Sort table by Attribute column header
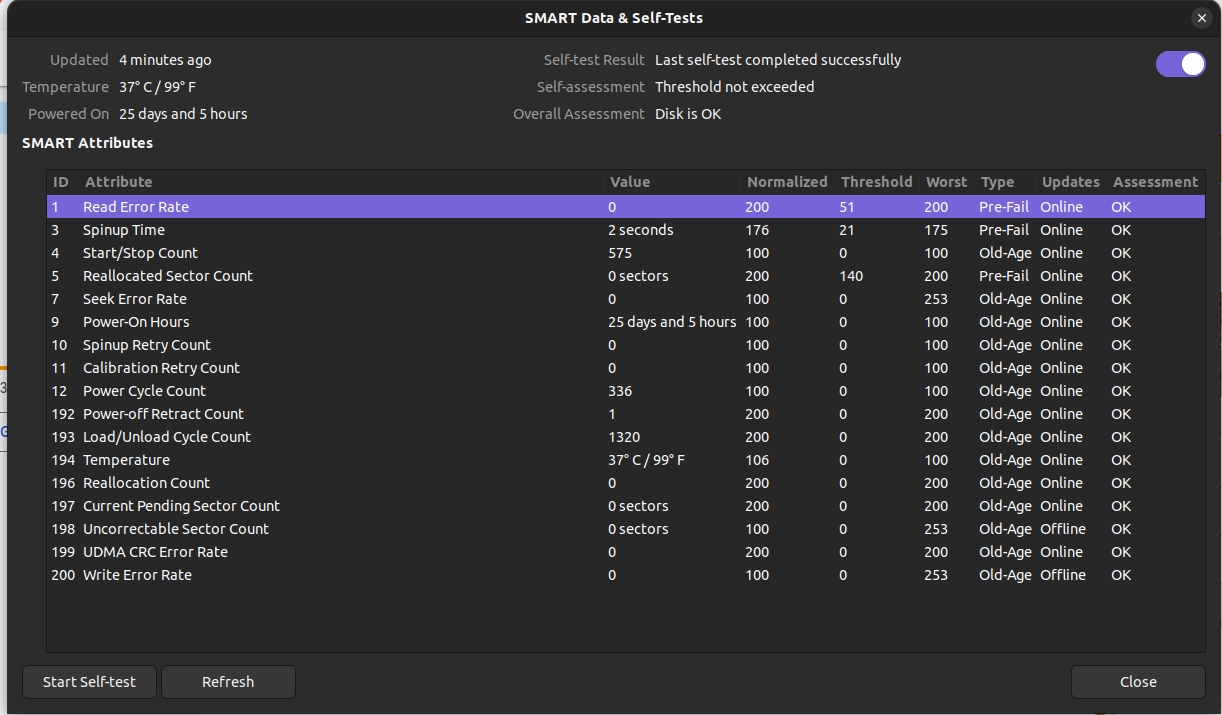Screen dimensions: 1222x715 coord(119,182)
